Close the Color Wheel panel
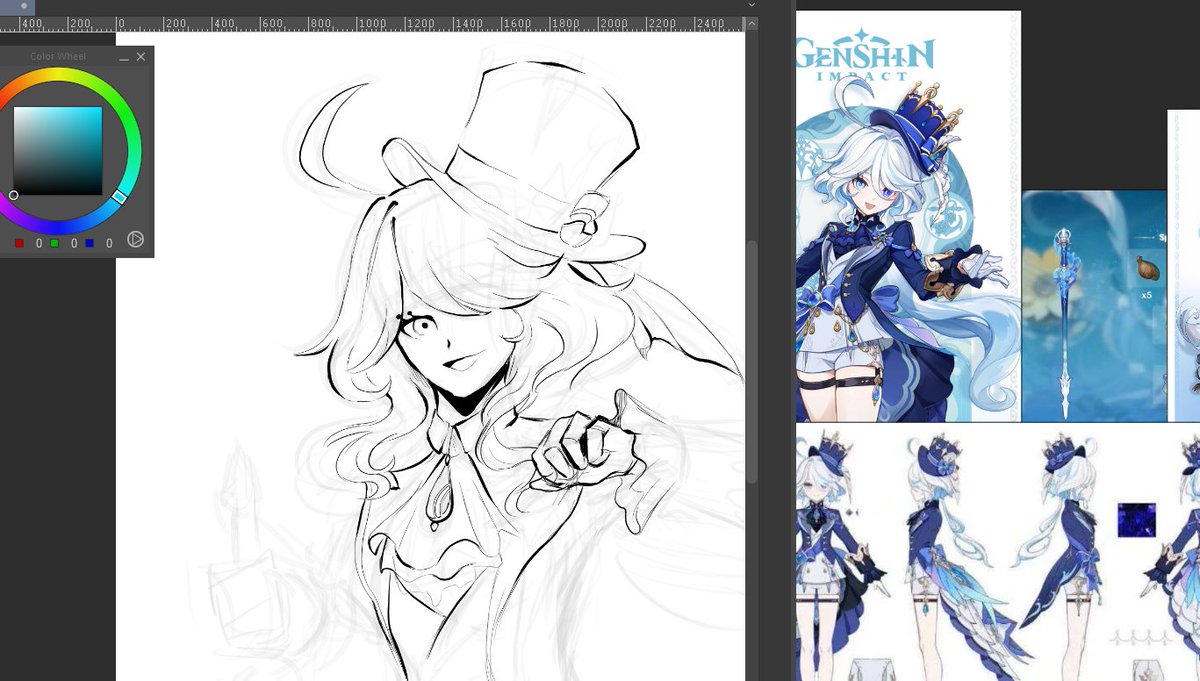The image size is (1200, 681). coord(141,57)
